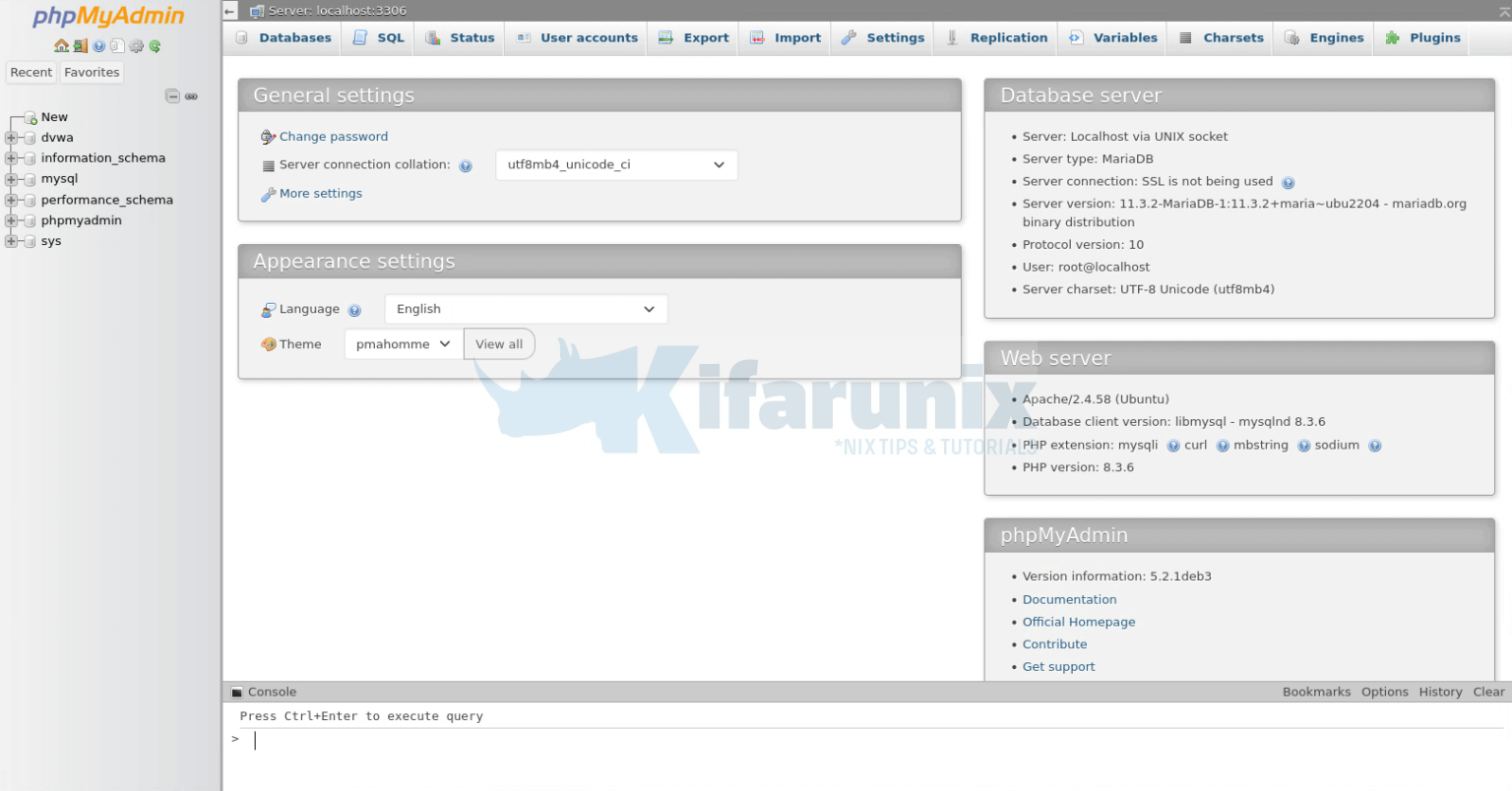Viewport: 1512px width, 791px height.
Task: Expand the dvwa database node
Action: click(x=11, y=138)
